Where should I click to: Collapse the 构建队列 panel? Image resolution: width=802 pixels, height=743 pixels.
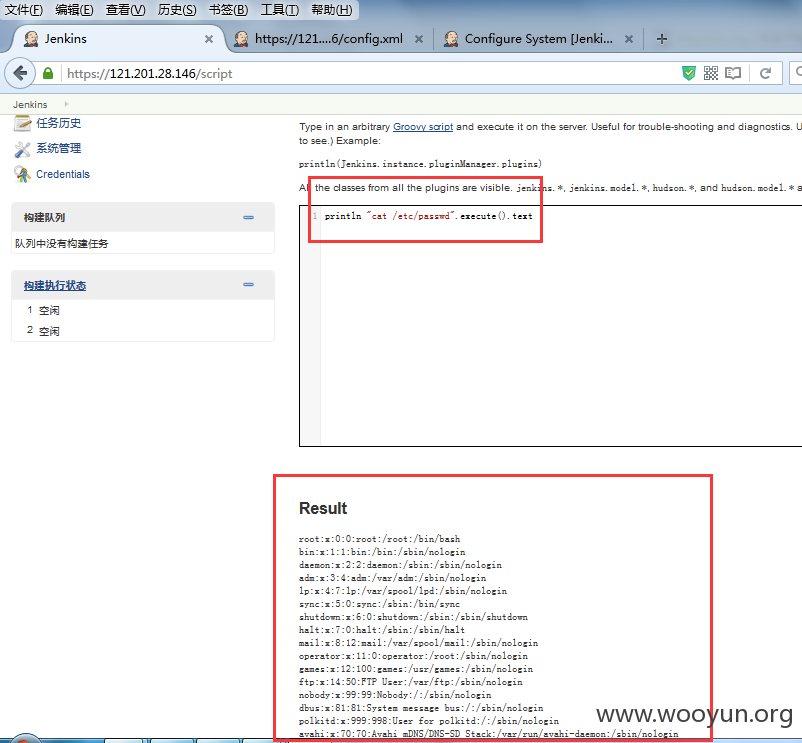[249, 217]
